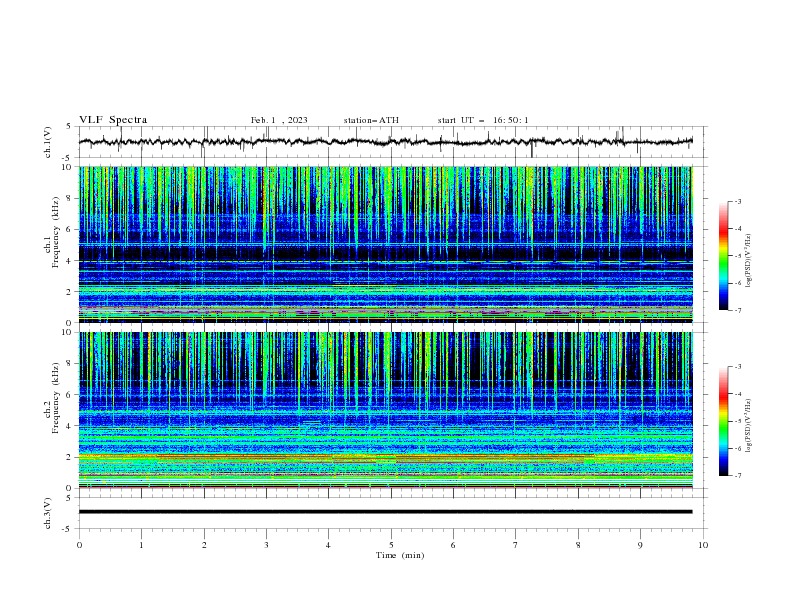Viewport: 792px width, 612px height.
Task: Click the time axis tick label "5"
Action: click(x=391, y=545)
